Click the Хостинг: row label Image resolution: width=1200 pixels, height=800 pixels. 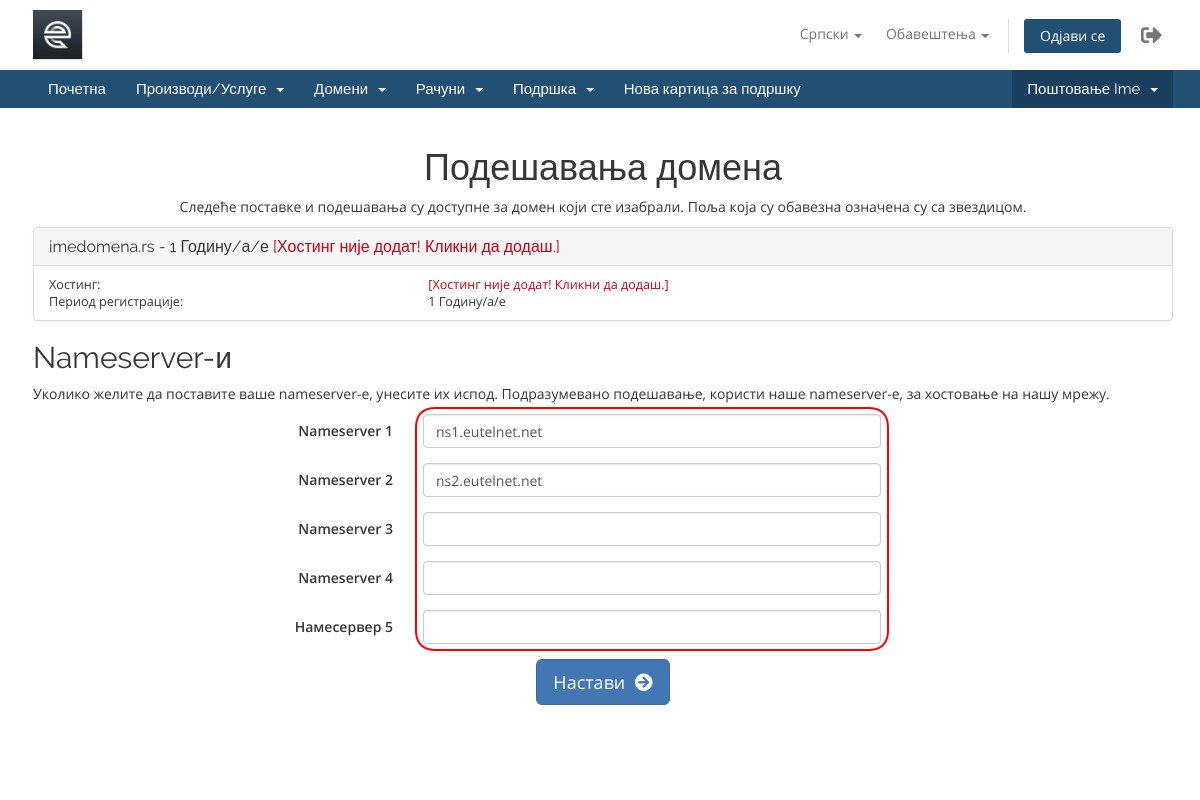75,285
